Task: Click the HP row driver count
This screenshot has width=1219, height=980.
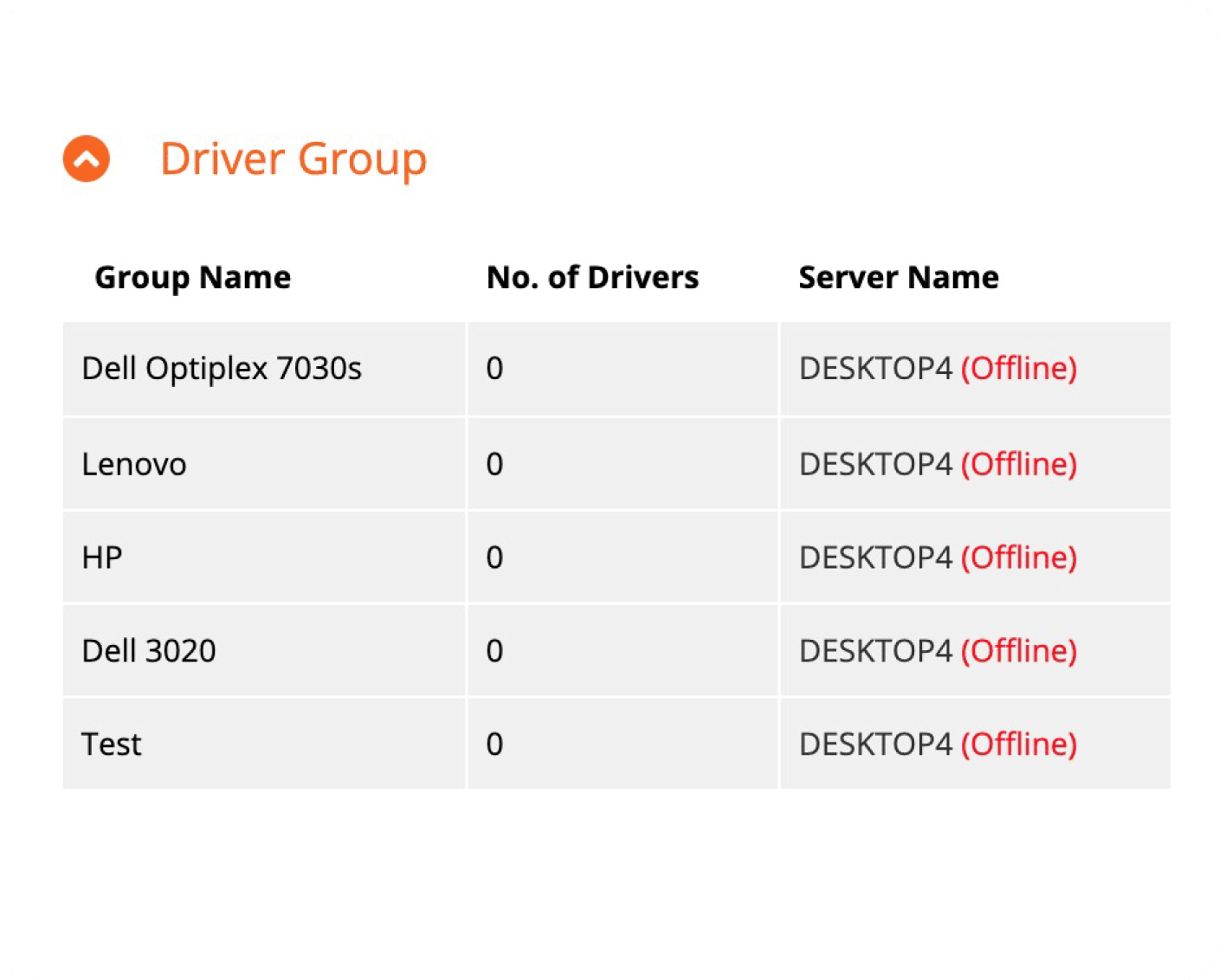Action: pyautogui.click(x=494, y=558)
